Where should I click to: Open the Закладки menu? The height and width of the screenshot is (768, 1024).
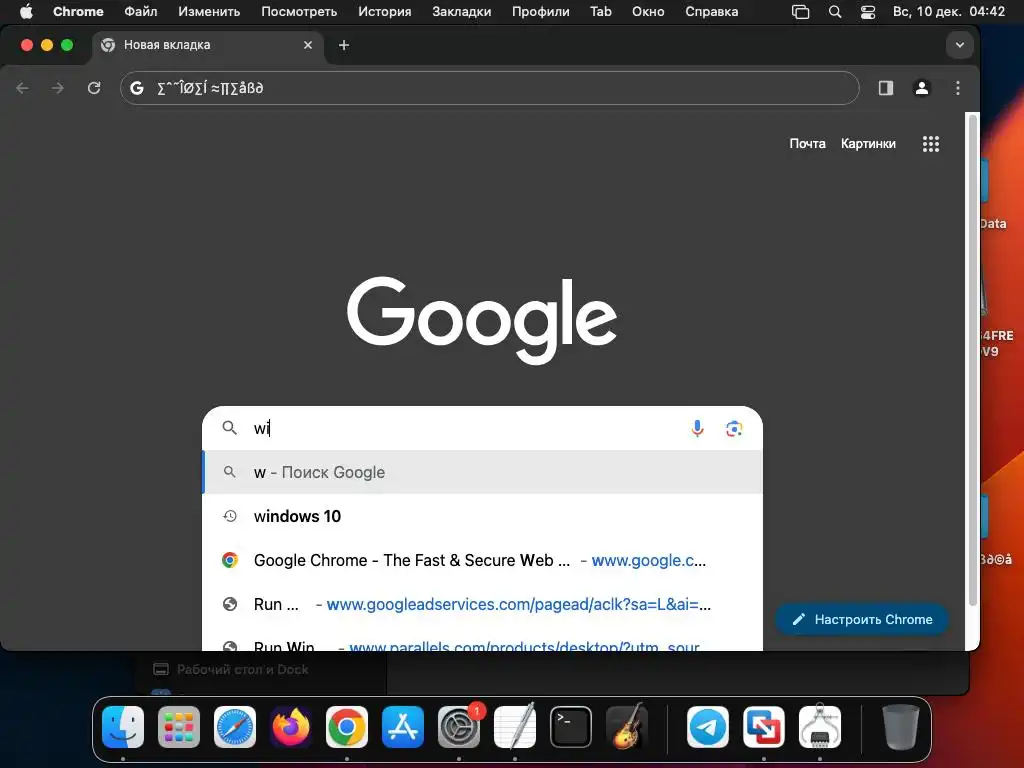[461, 11]
